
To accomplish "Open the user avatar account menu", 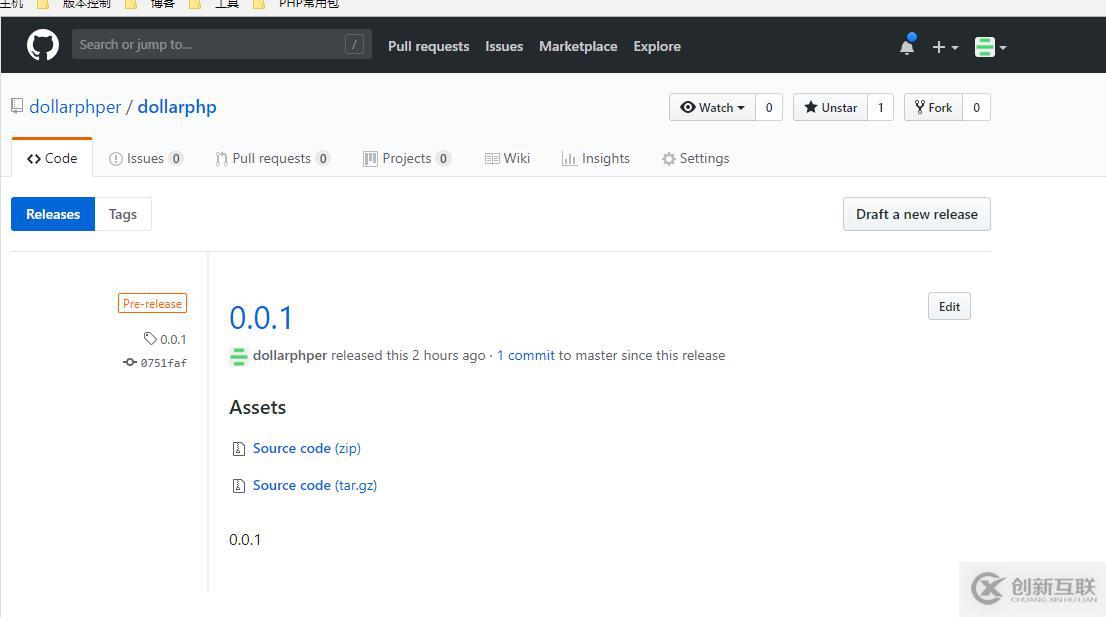I will 990,47.
